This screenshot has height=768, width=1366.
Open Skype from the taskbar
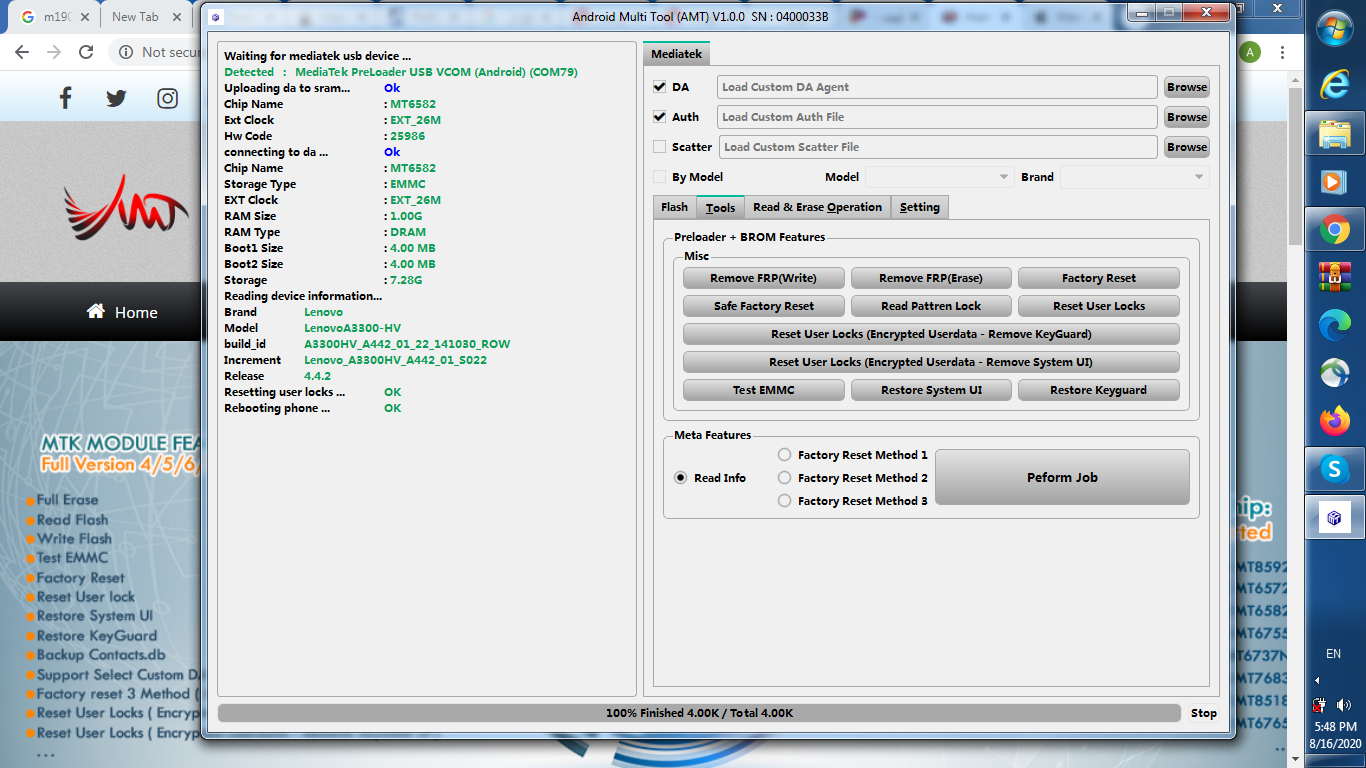1334,469
